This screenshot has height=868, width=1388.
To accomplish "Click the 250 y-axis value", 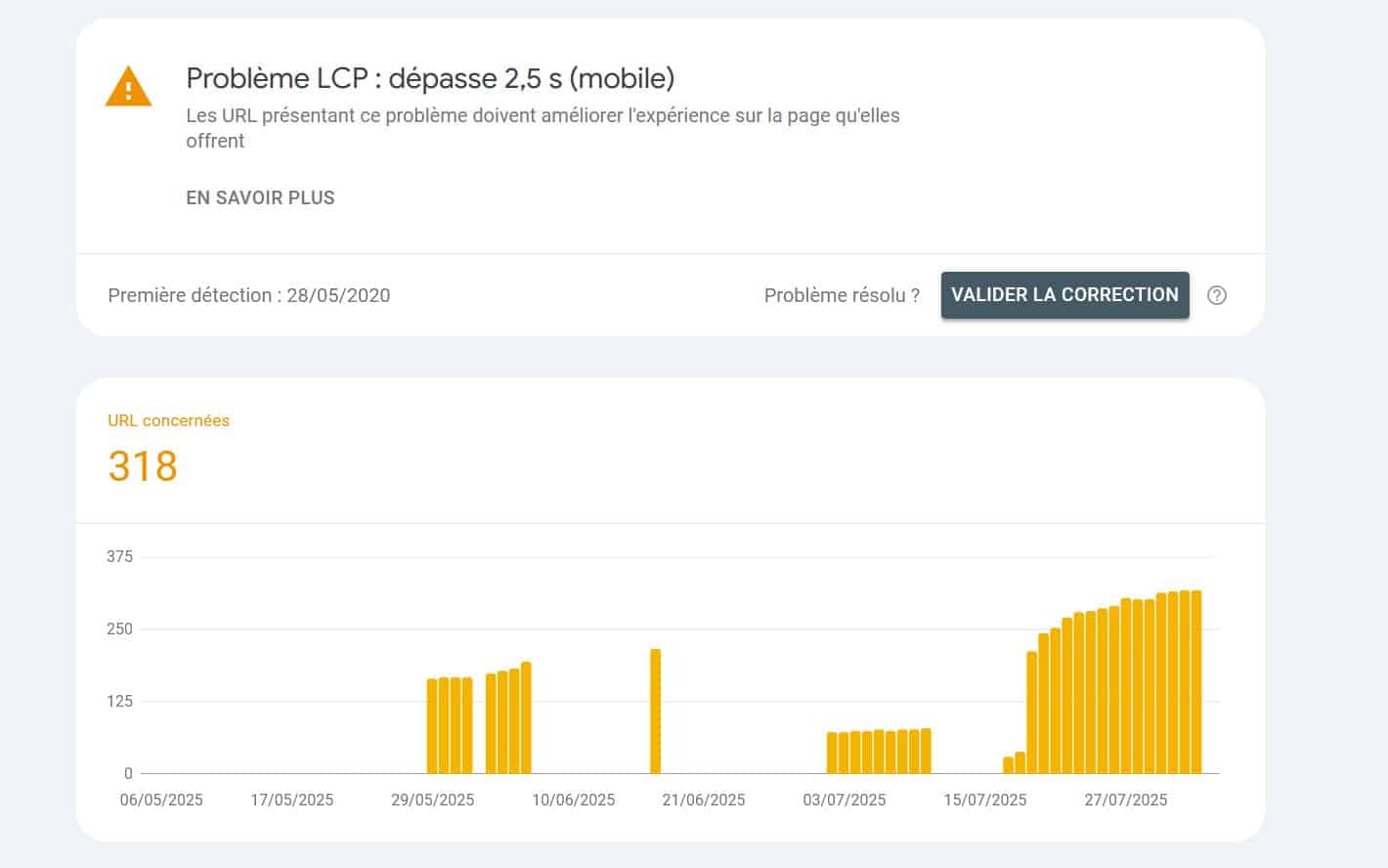I will [x=120, y=629].
